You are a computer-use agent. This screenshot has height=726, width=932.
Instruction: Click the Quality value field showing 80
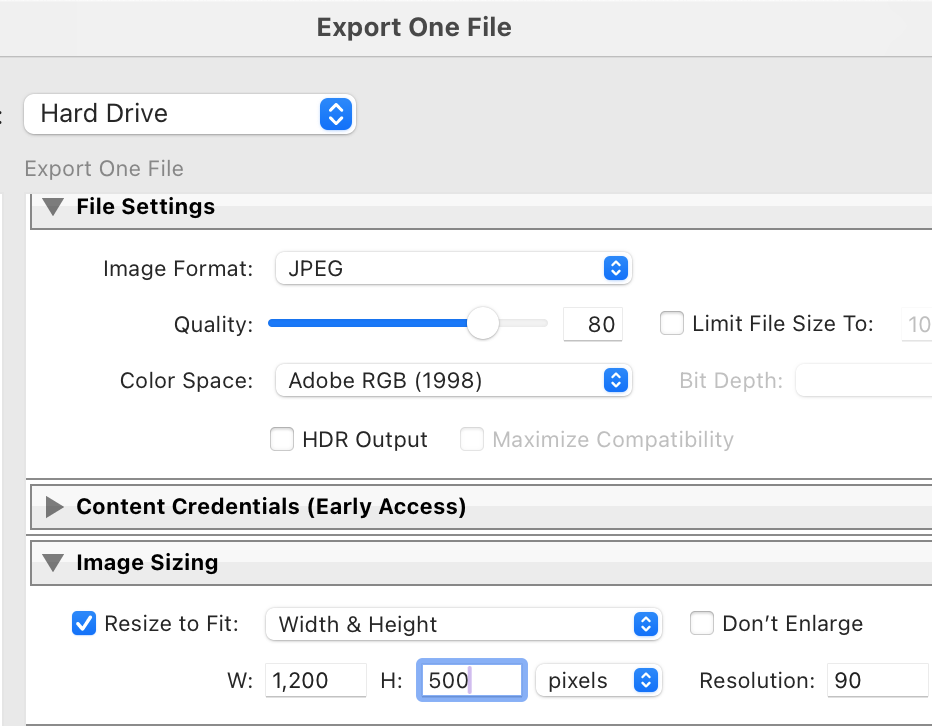coord(592,325)
